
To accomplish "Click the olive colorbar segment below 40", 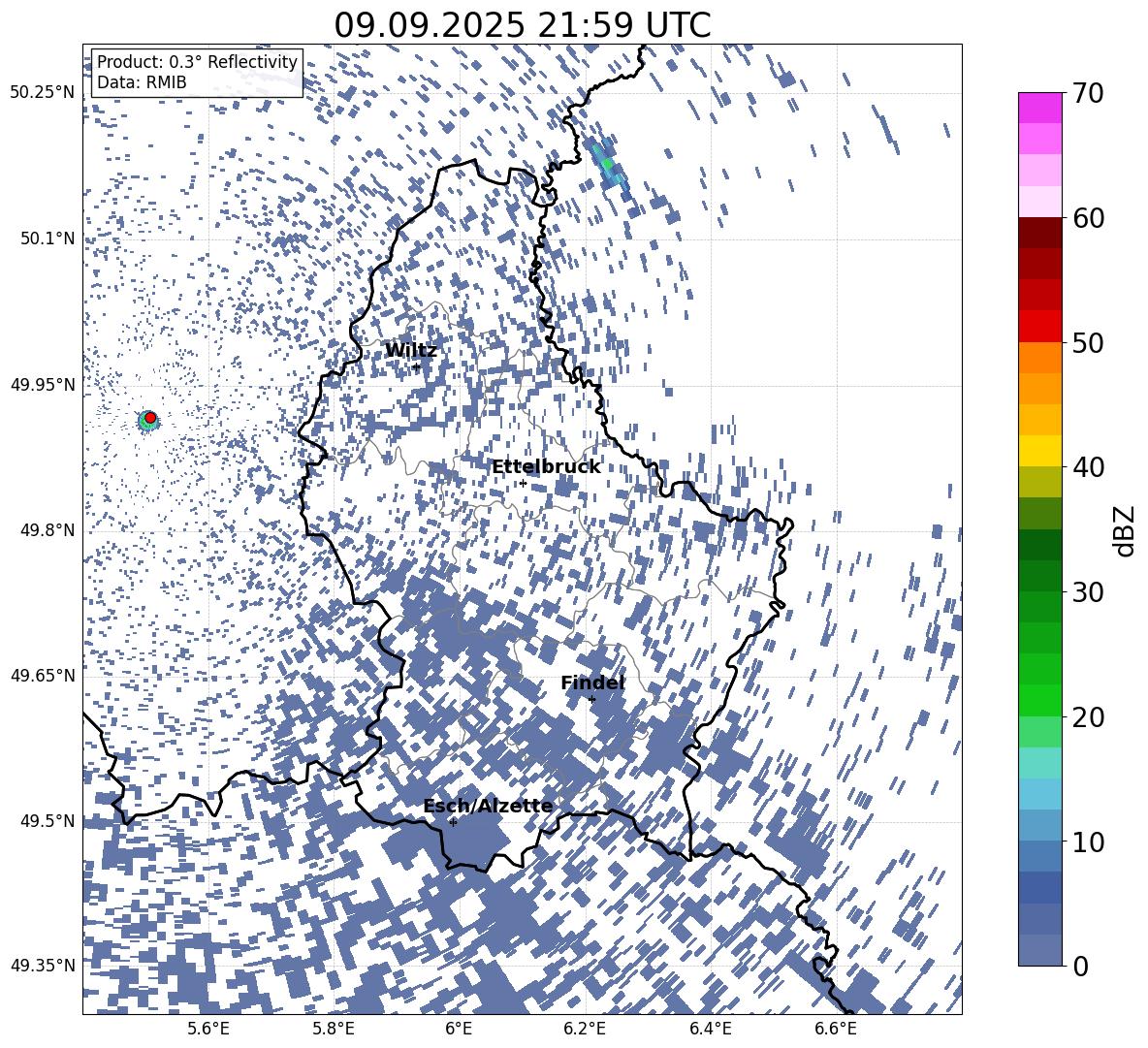I will coord(1039,482).
